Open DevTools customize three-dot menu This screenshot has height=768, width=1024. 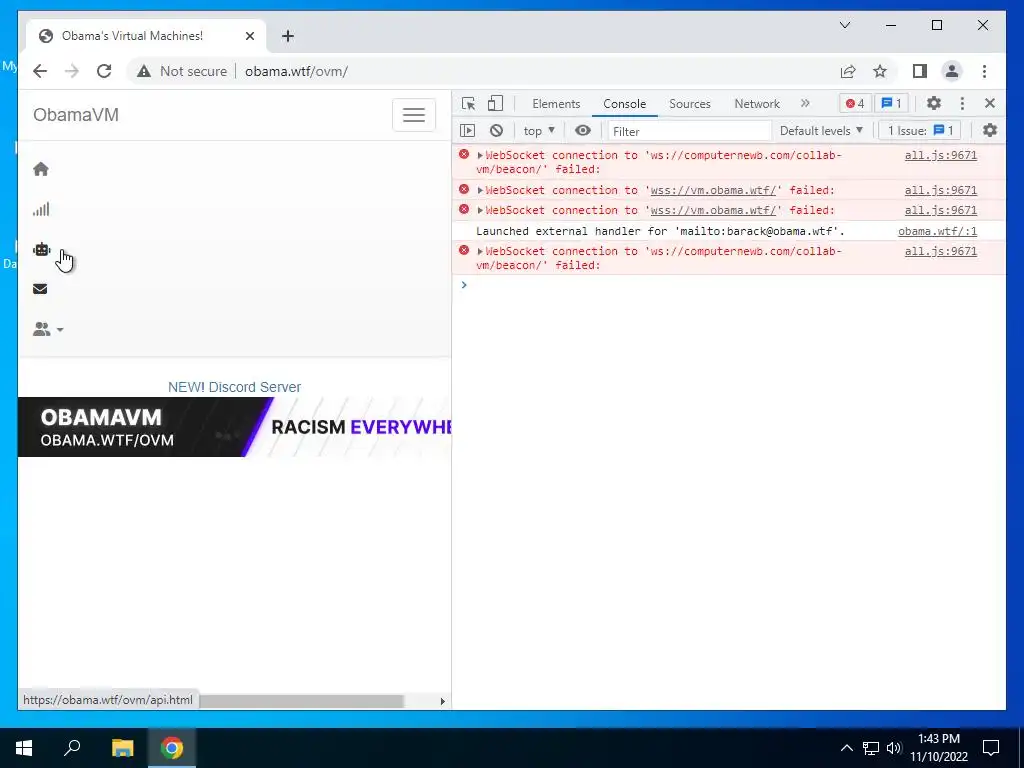(962, 103)
